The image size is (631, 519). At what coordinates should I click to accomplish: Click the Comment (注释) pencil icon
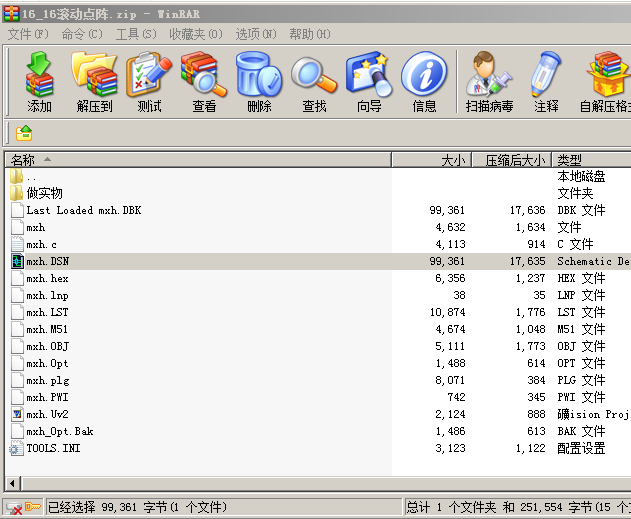point(546,75)
